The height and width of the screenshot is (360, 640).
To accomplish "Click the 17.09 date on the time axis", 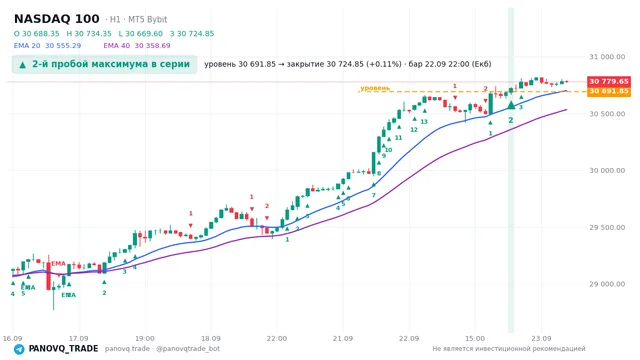I will pos(78,338).
